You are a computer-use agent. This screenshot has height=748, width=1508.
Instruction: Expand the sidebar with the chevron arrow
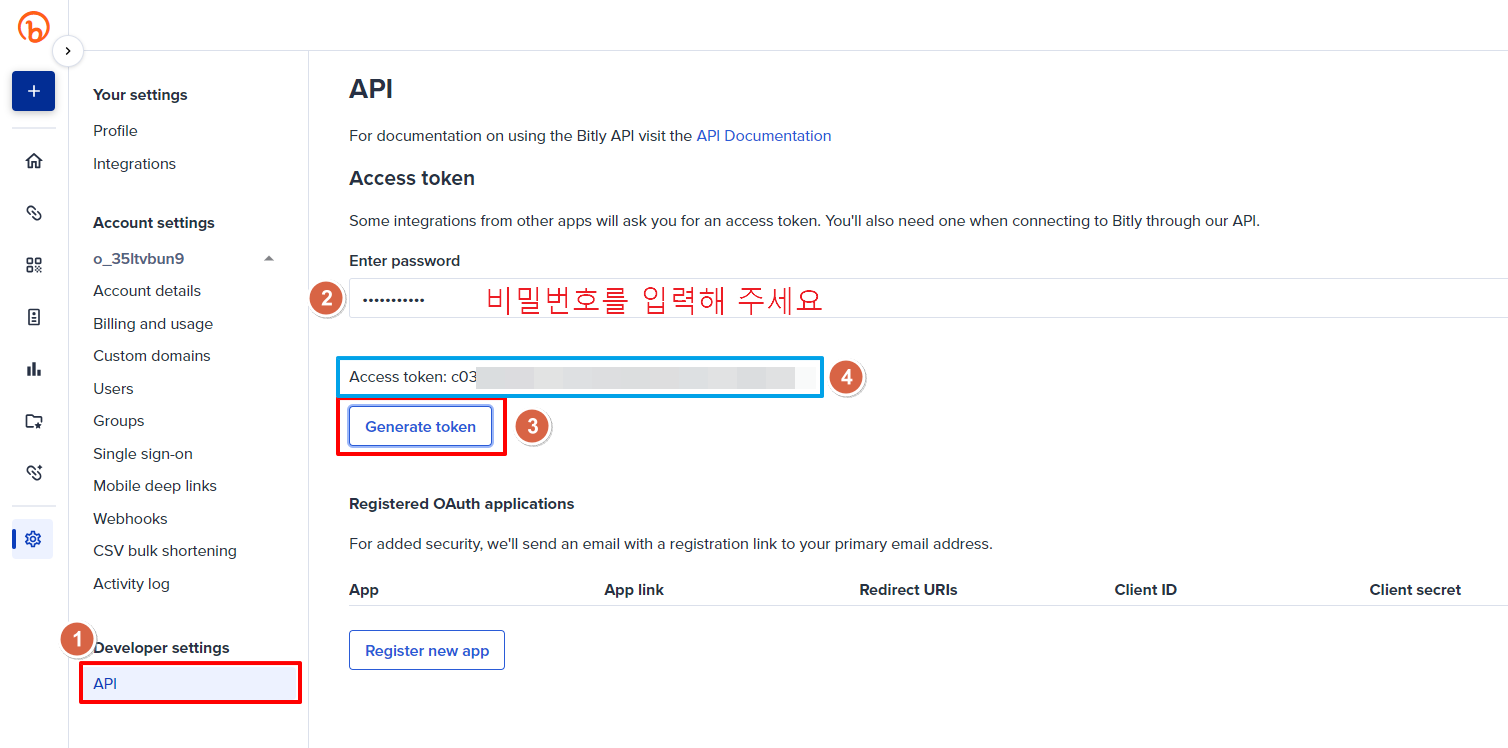pyautogui.click(x=67, y=50)
